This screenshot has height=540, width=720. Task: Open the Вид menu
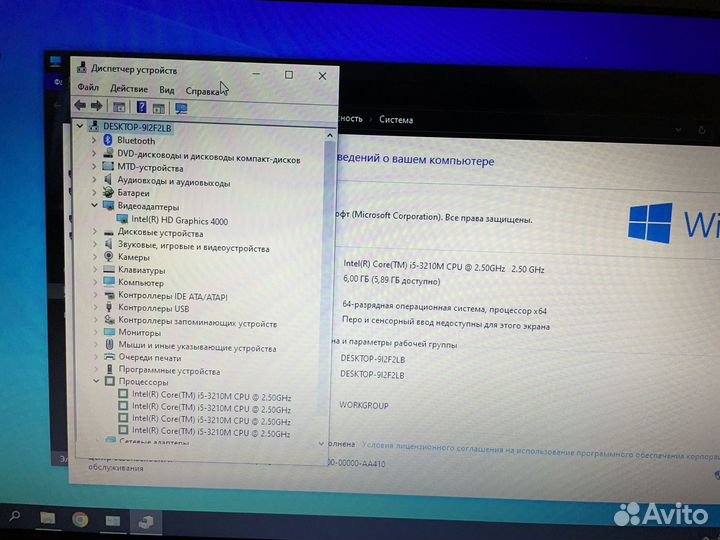coord(167,90)
